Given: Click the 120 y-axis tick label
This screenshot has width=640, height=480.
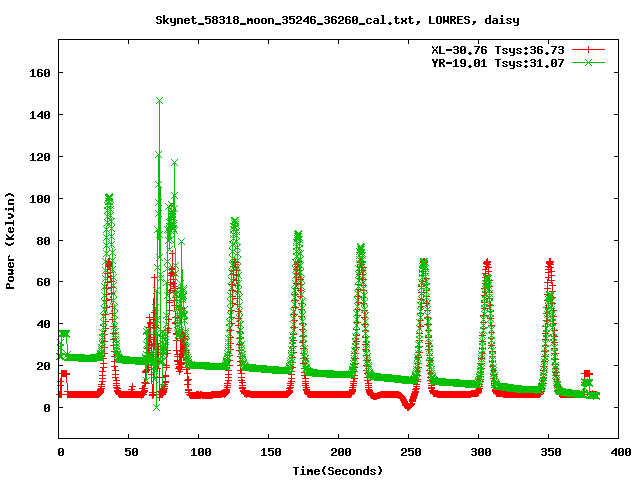Looking at the screenshot, I should point(40,157).
